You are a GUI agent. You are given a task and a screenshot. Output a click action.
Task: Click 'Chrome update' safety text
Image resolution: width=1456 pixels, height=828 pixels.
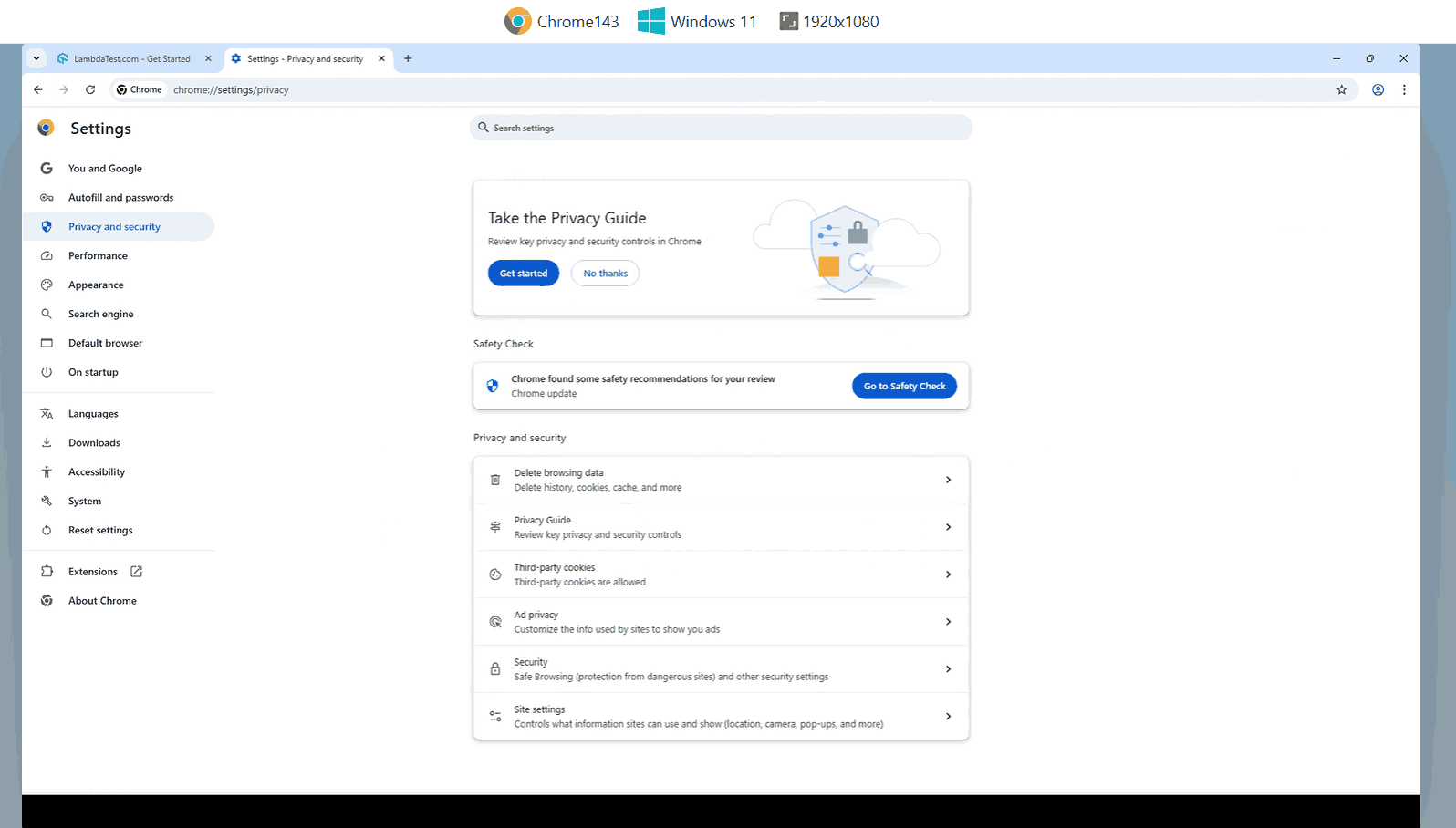544,394
